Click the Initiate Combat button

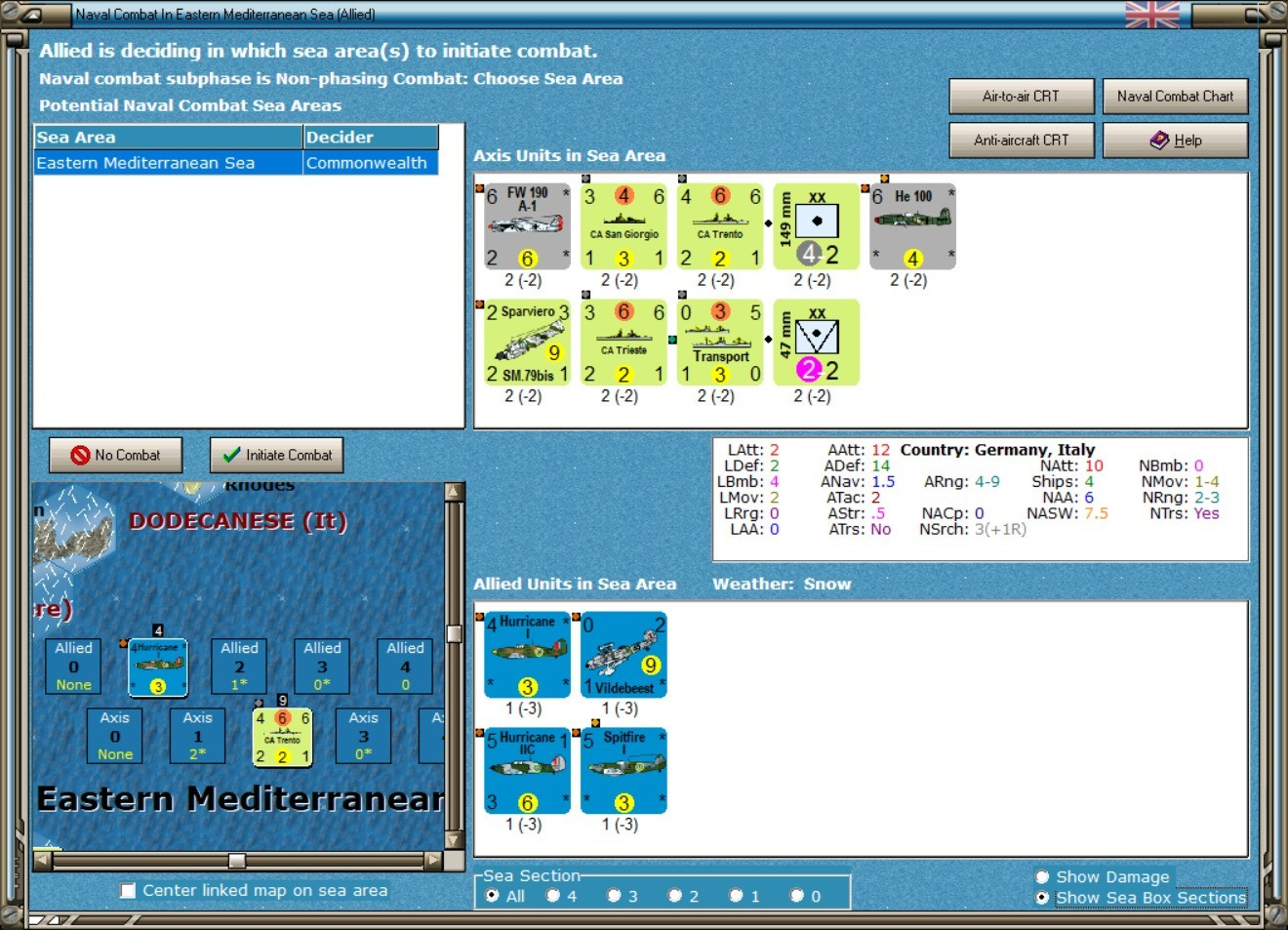click(x=277, y=455)
